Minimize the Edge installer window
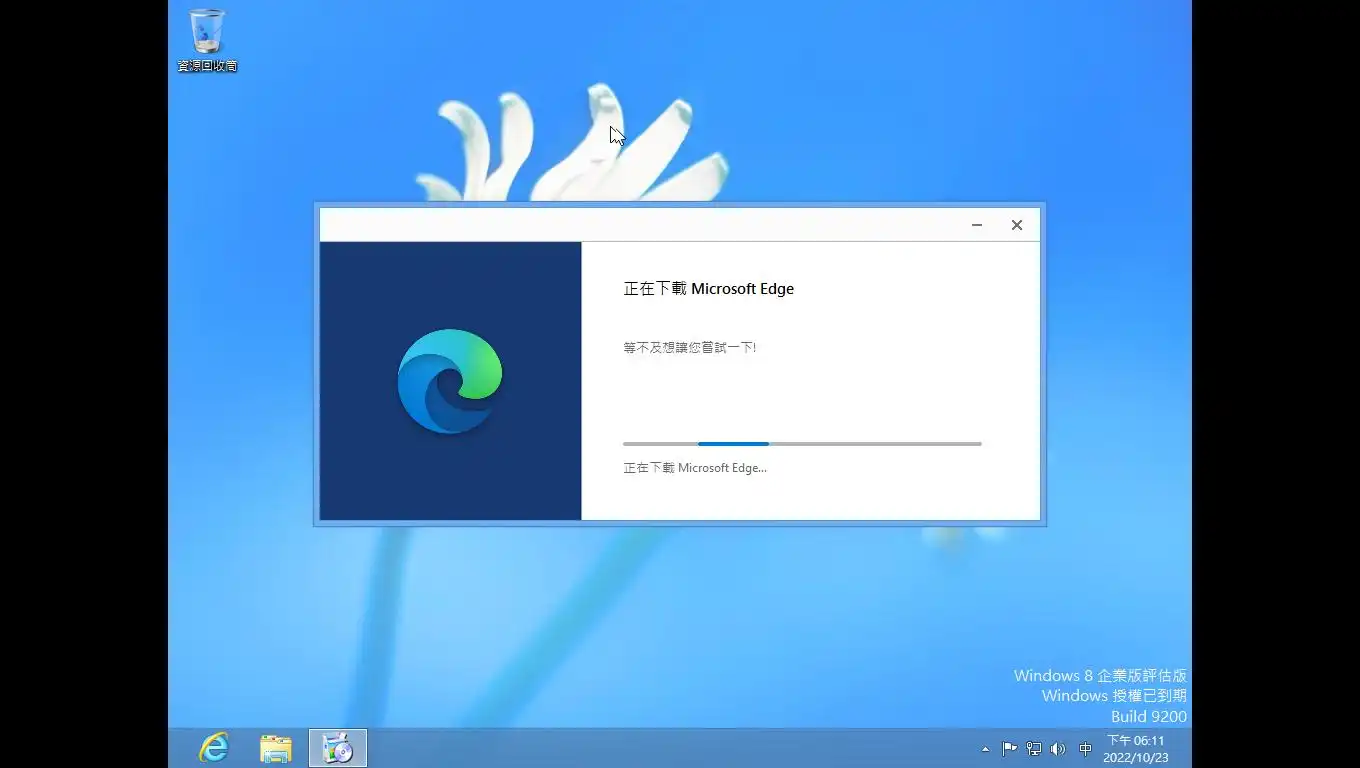The height and width of the screenshot is (768, 1360). [977, 225]
